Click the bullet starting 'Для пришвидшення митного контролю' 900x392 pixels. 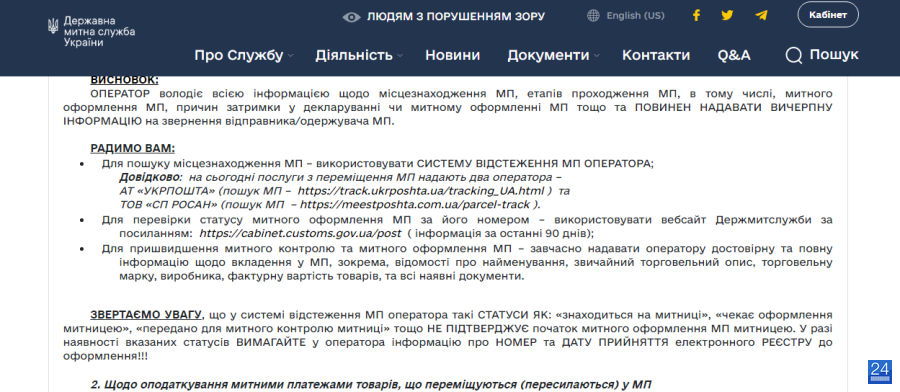click(x=467, y=263)
